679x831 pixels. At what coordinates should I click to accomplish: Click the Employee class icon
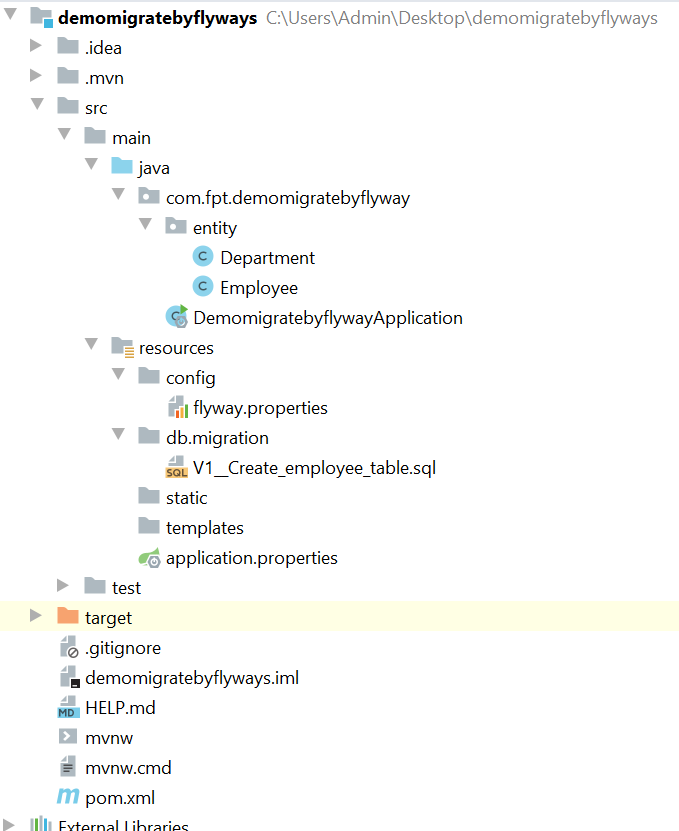tap(202, 287)
